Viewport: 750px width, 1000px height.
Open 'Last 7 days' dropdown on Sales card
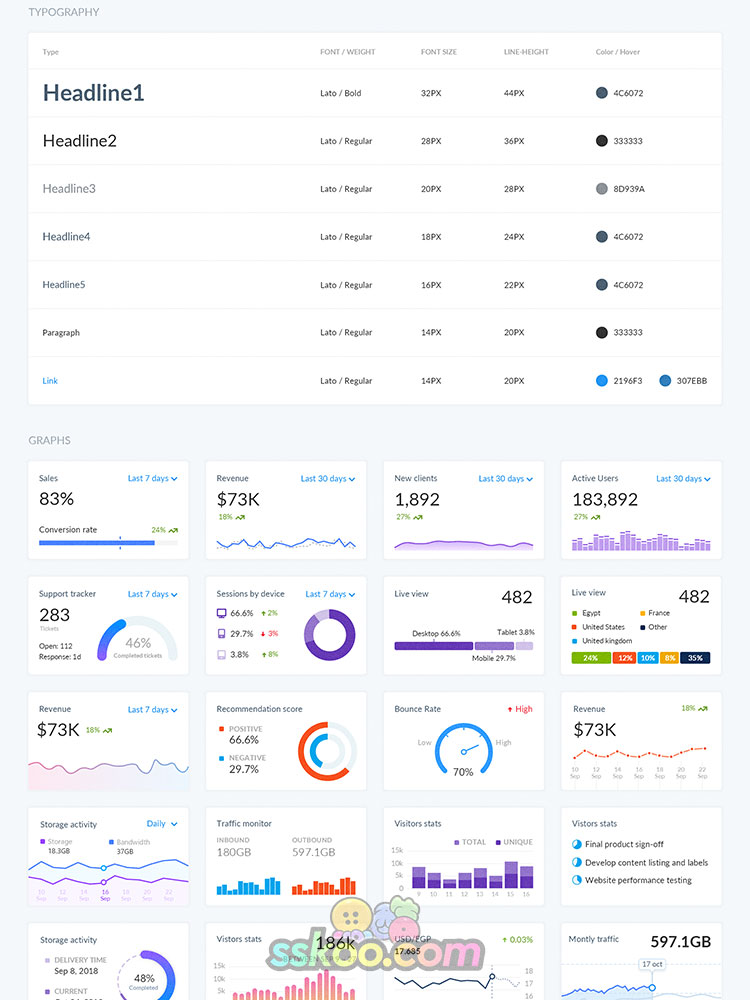tap(152, 478)
